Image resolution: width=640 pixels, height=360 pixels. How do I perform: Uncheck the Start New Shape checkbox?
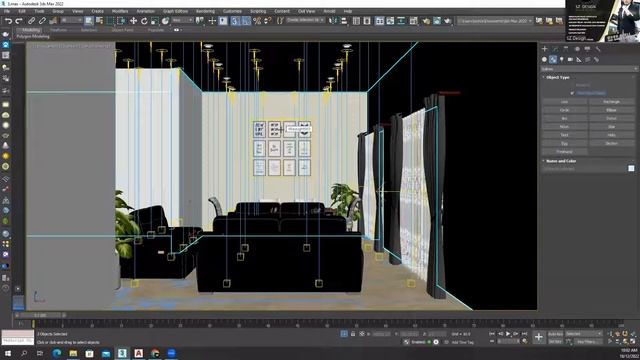click(572, 93)
